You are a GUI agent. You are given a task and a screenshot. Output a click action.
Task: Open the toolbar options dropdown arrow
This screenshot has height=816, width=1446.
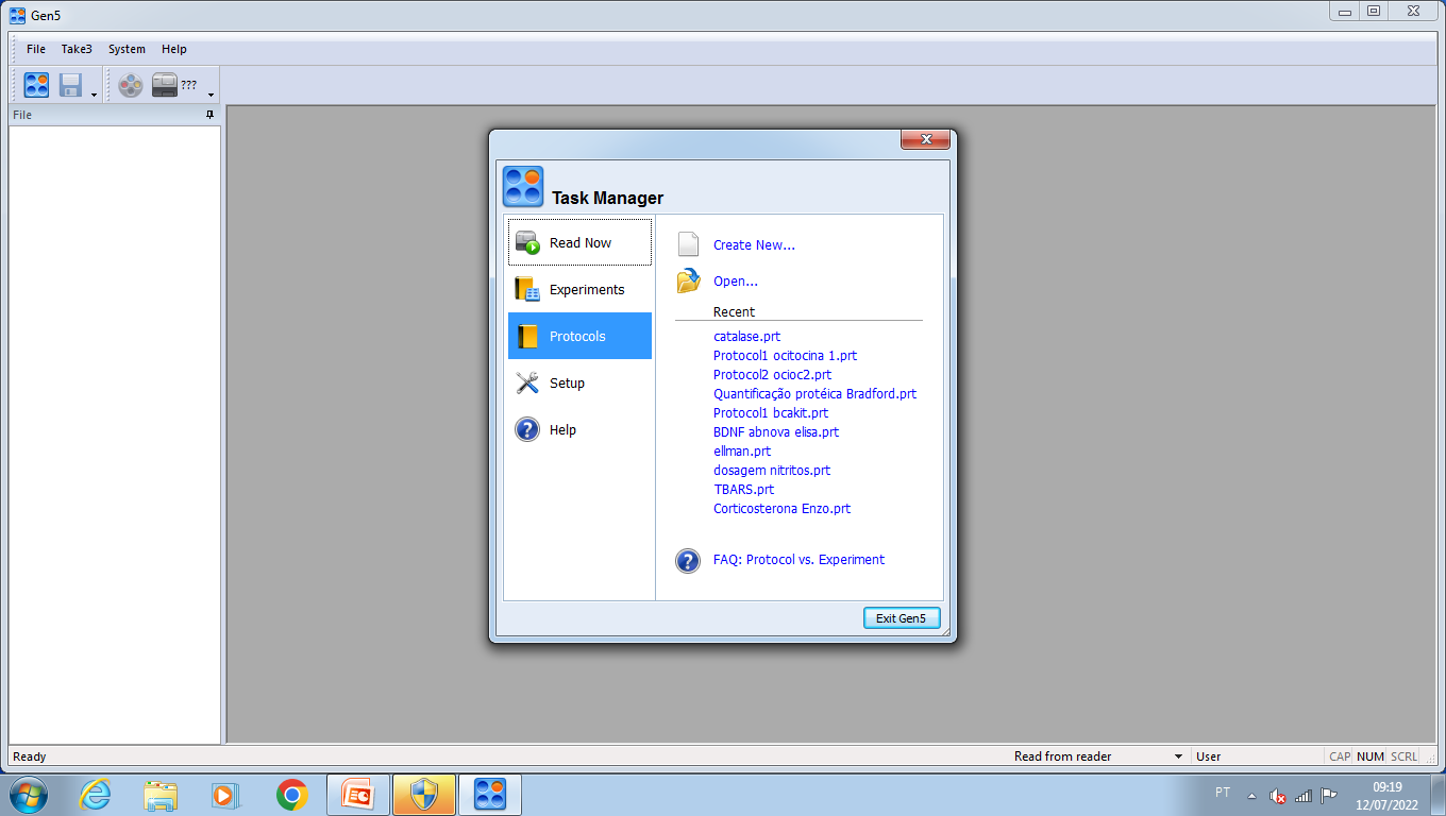coord(211,95)
